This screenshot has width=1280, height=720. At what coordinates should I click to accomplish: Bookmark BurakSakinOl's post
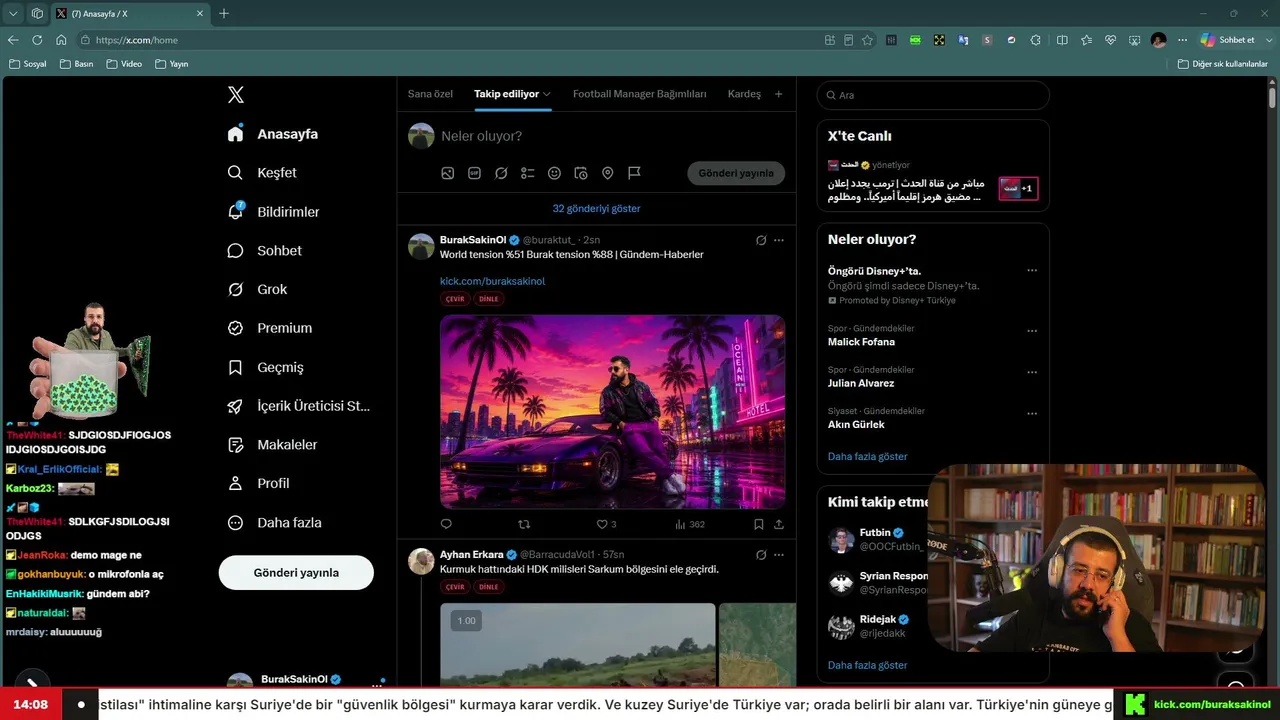759,524
